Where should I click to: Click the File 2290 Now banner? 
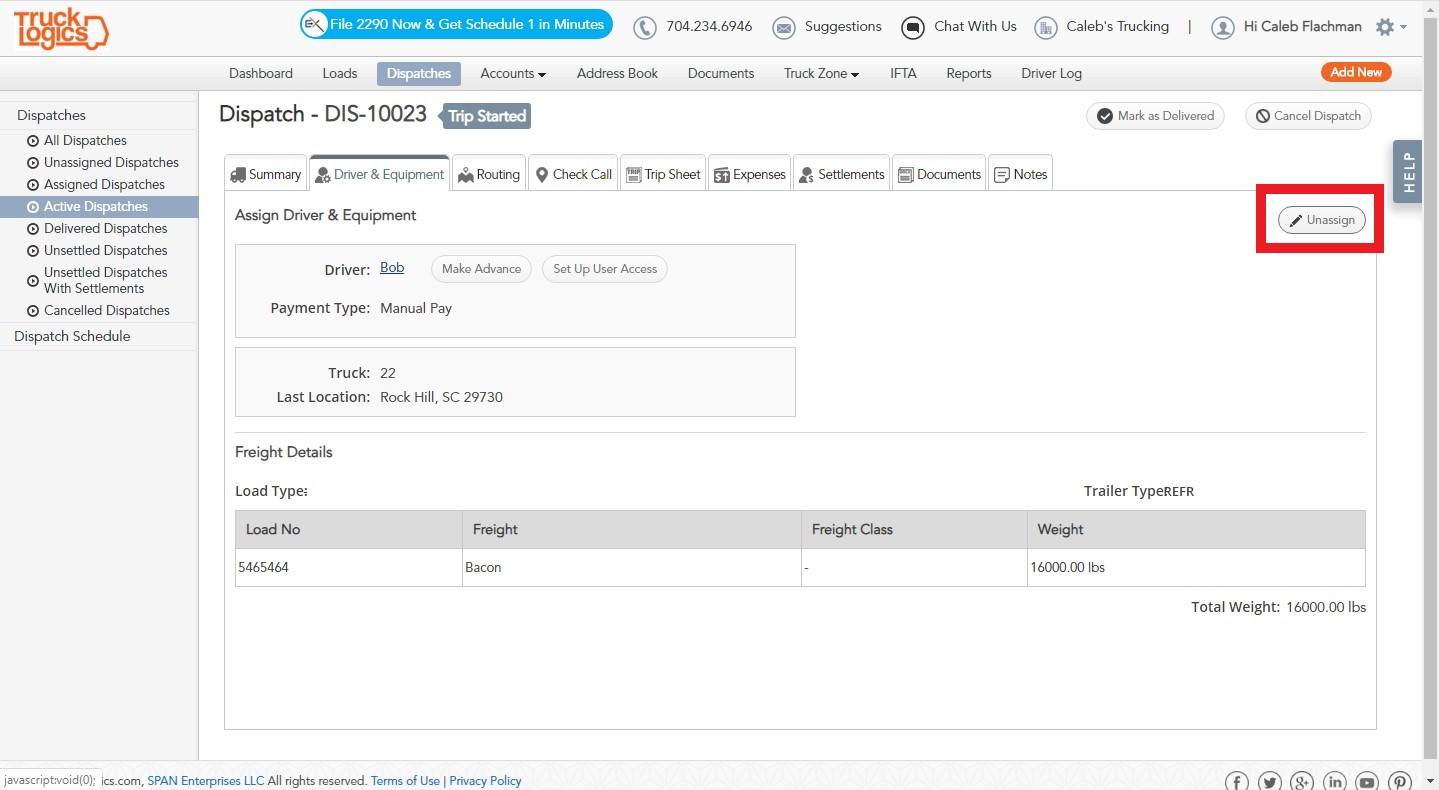point(456,24)
